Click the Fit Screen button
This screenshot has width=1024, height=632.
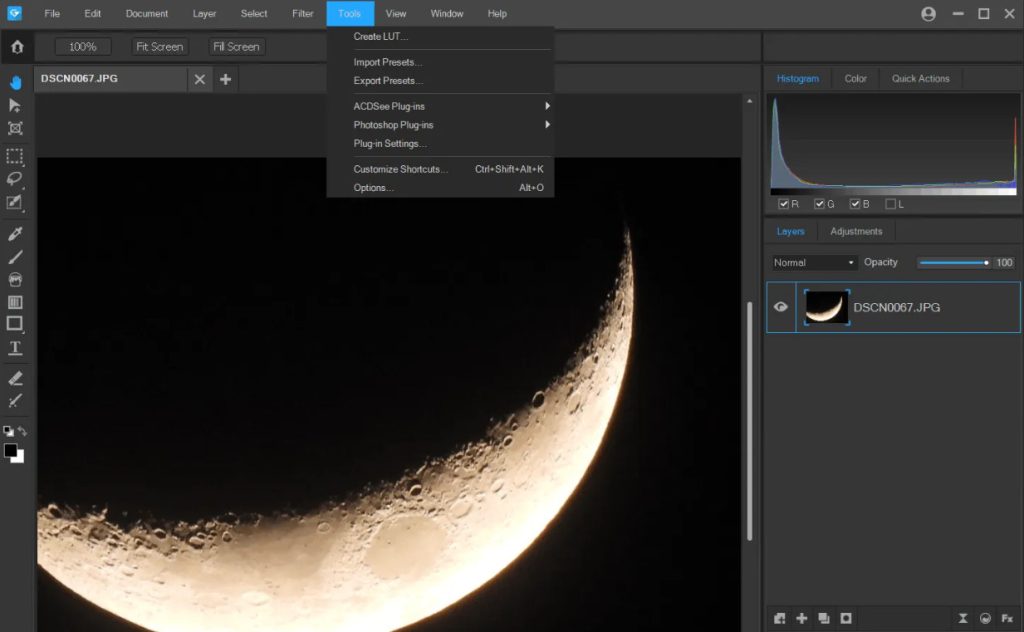[x=159, y=46]
